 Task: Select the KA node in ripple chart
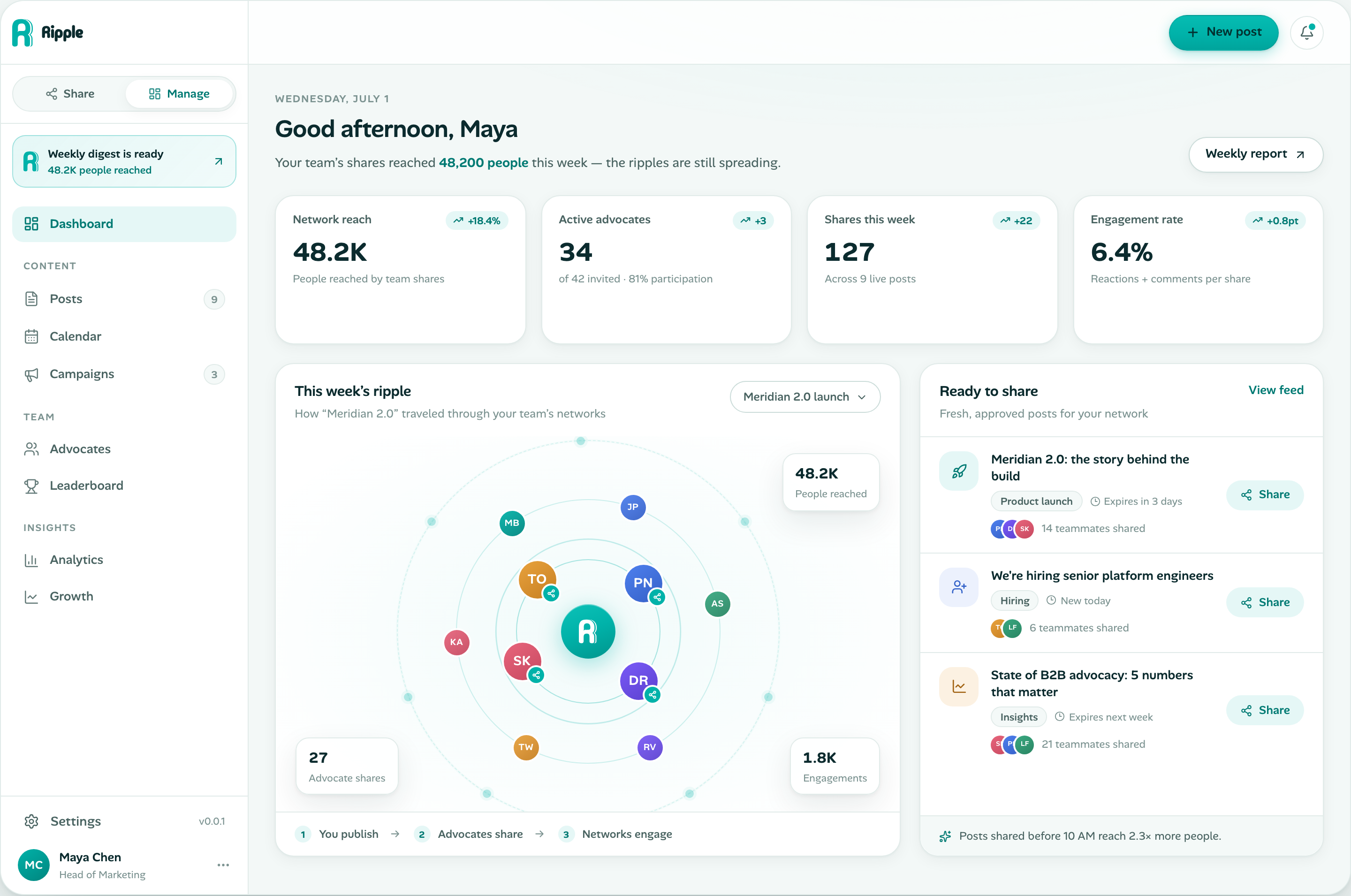click(x=456, y=643)
